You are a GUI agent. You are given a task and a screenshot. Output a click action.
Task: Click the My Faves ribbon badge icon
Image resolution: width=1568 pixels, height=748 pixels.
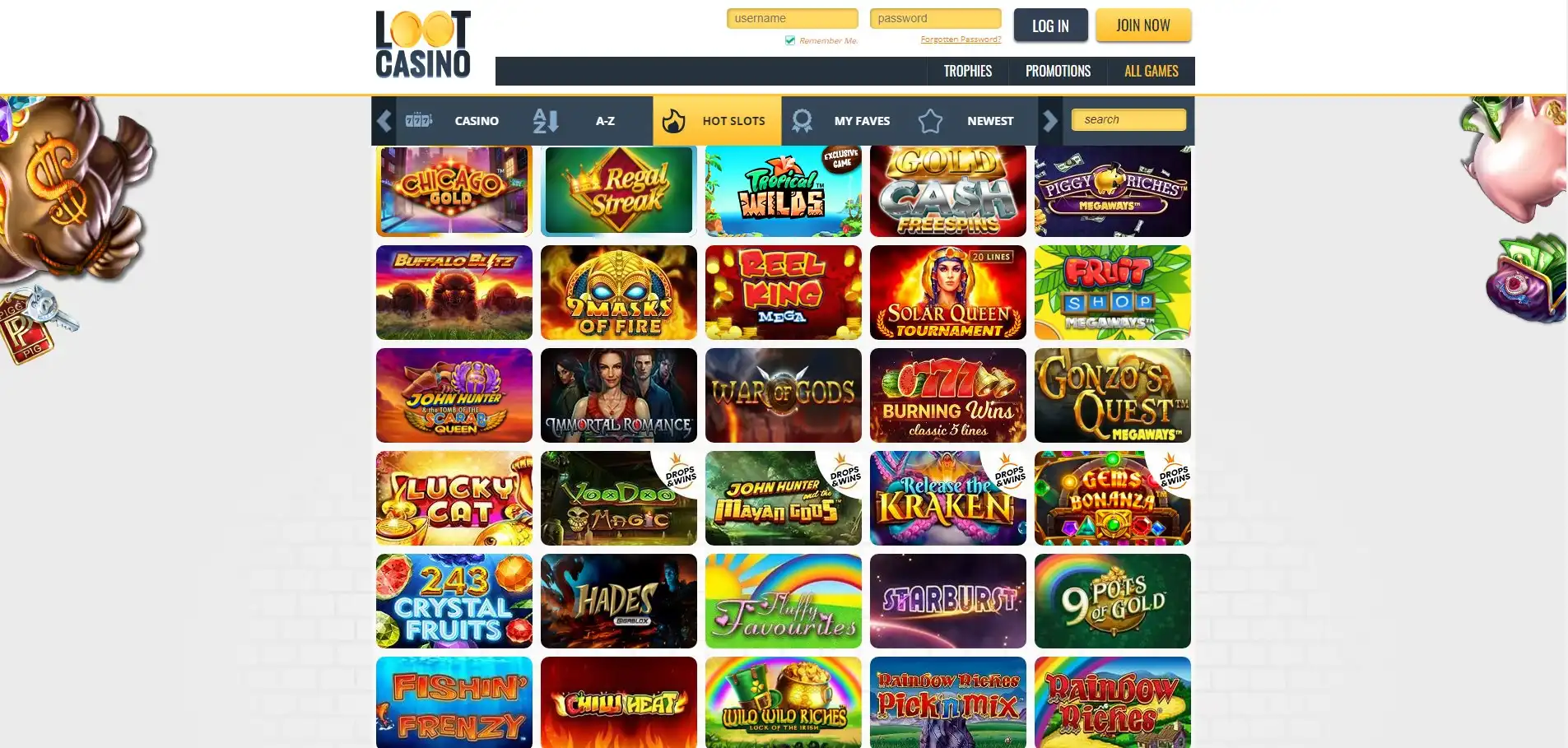tap(802, 121)
